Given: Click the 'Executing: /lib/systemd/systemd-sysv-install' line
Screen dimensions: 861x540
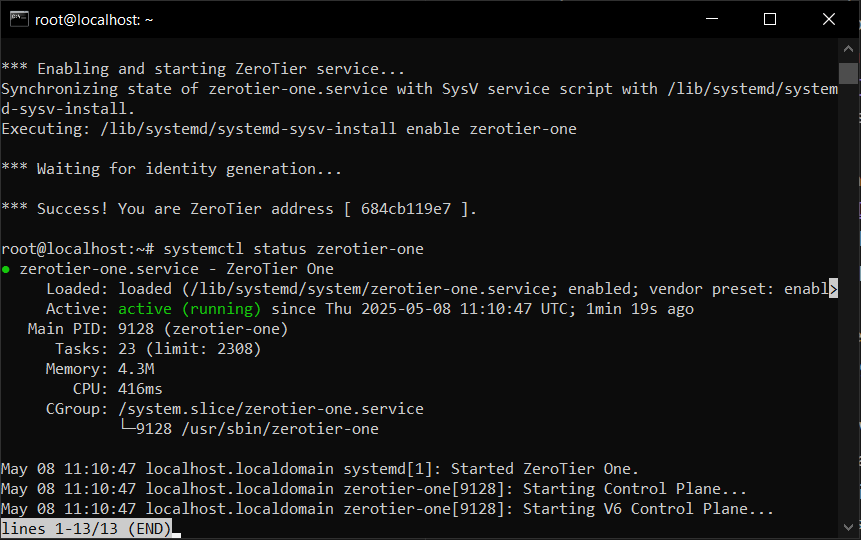Looking at the screenshot, I should pos(289,129).
